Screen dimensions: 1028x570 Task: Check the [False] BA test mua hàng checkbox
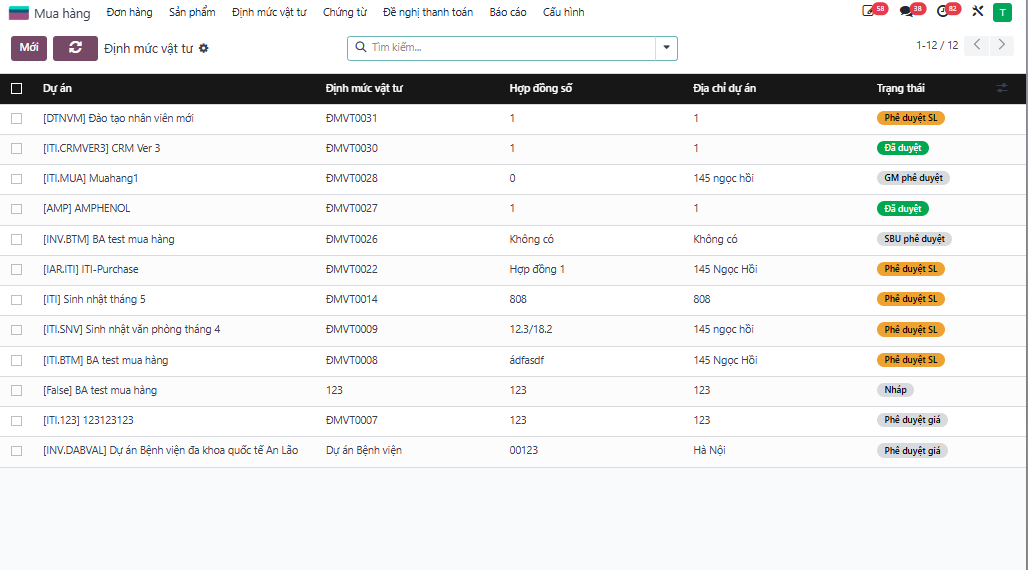coord(16,390)
